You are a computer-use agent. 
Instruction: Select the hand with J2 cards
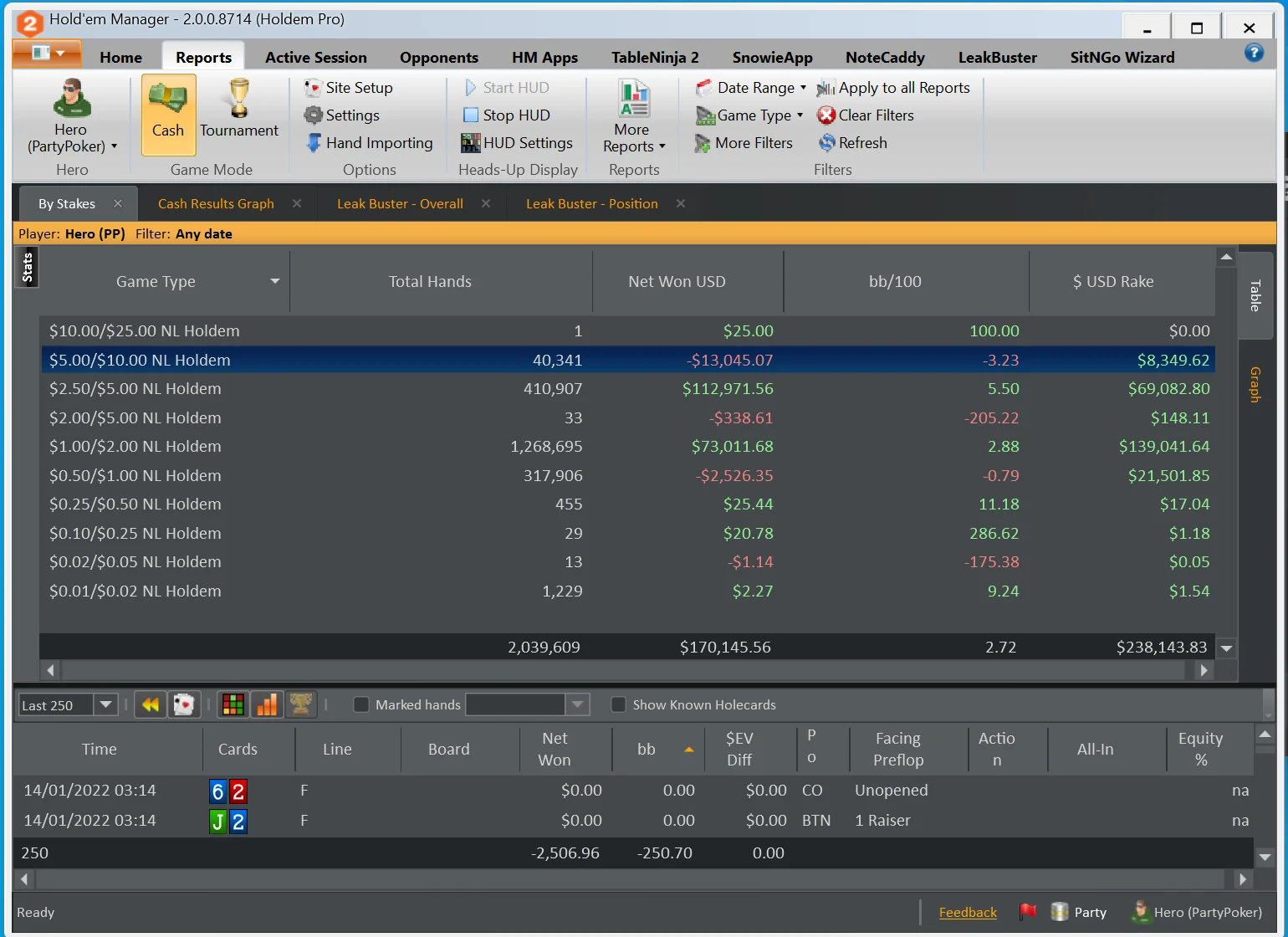click(x=633, y=821)
